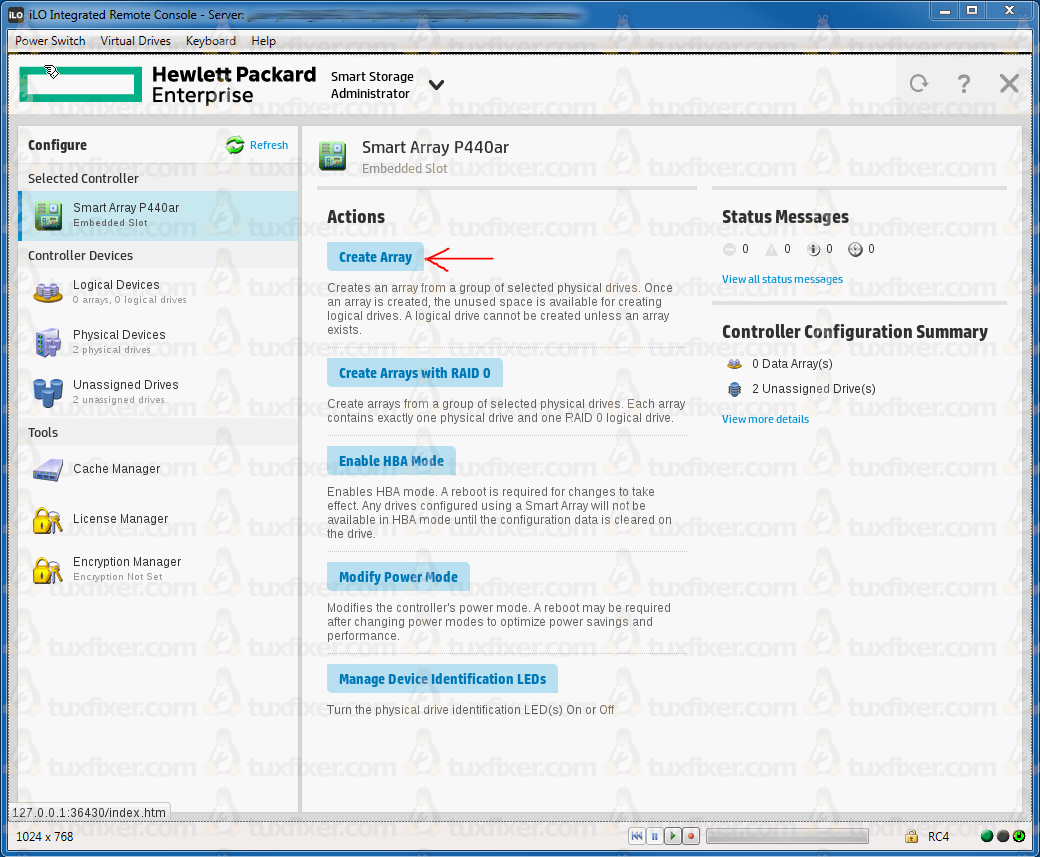Click the help question mark icon

pyautogui.click(x=963, y=84)
